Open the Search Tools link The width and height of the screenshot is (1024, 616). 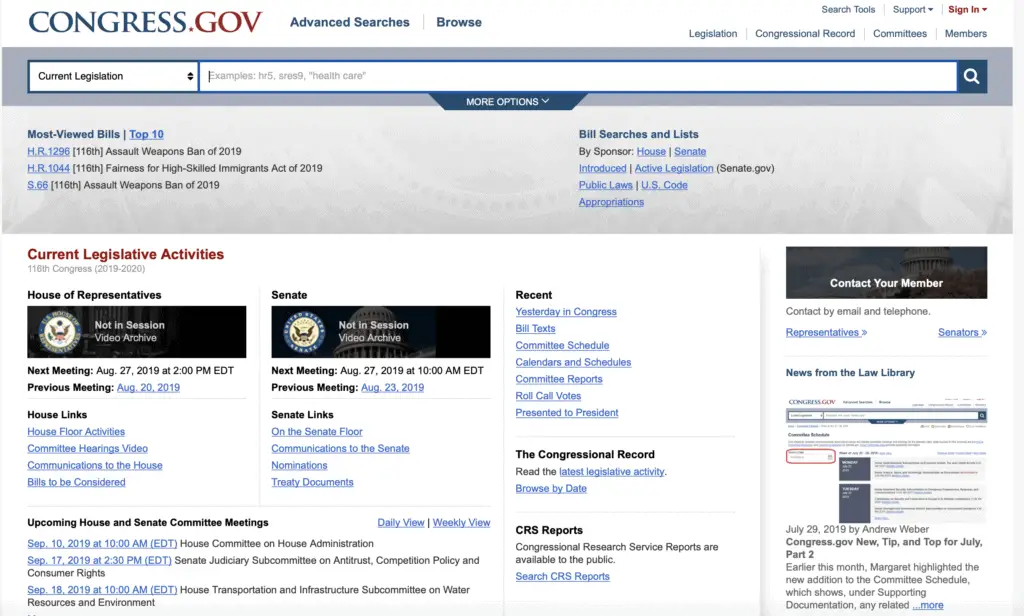coord(848,10)
